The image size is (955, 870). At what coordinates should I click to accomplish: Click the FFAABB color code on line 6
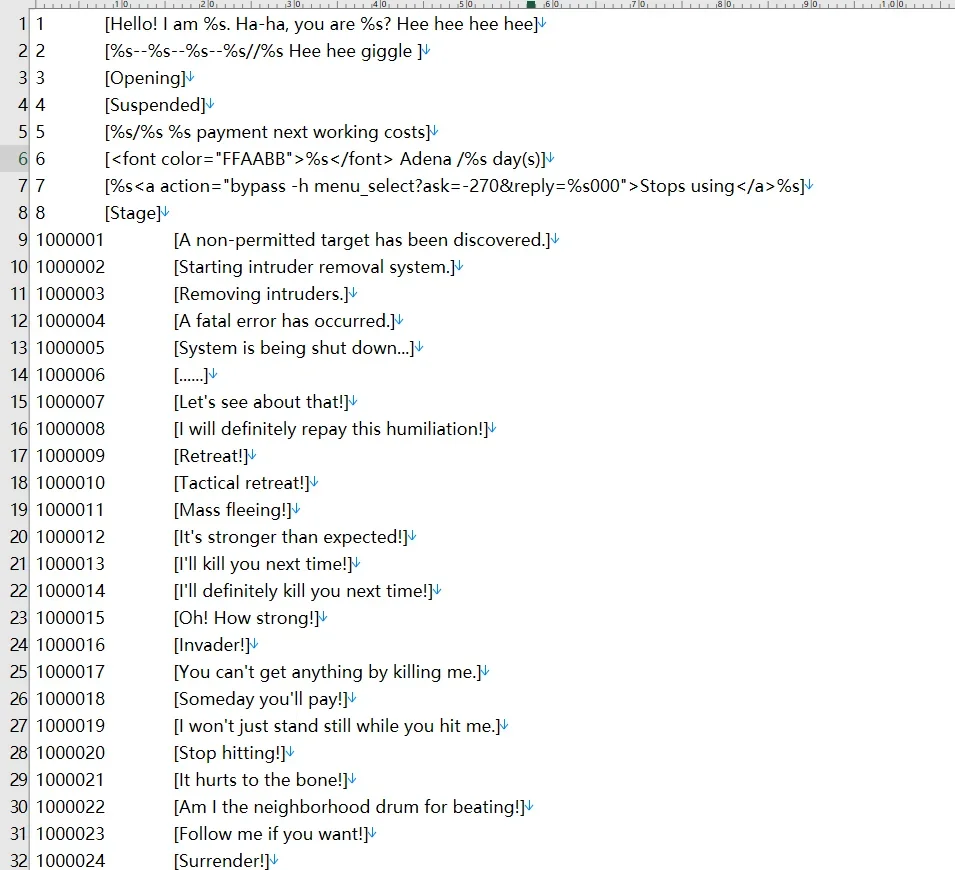[253, 159]
